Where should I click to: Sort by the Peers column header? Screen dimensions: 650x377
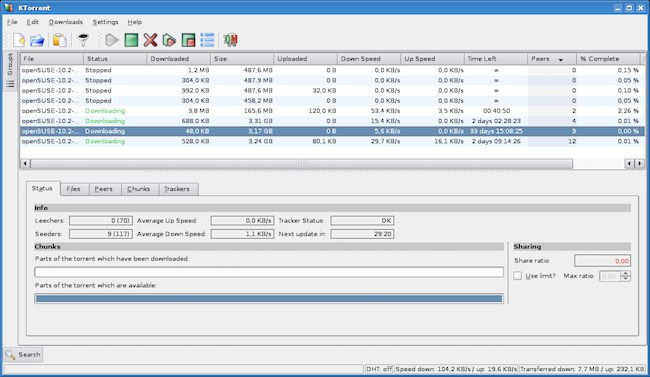click(x=552, y=59)
